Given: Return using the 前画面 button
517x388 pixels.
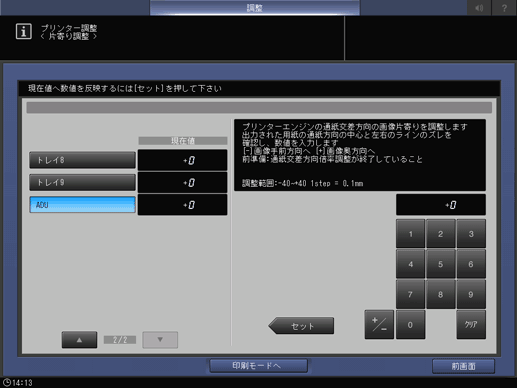Looking at the screenshot, I should point(463,366).
